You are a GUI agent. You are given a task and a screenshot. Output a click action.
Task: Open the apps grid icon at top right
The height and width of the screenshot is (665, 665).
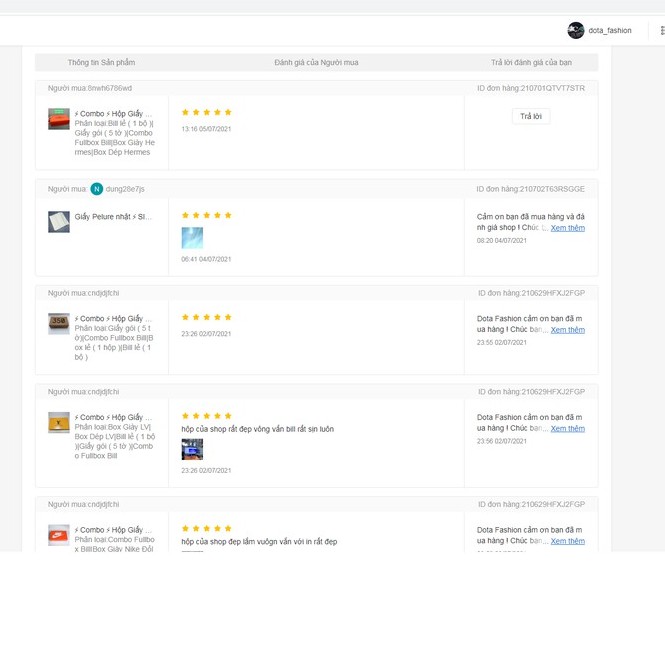click(x=661, y=30)
